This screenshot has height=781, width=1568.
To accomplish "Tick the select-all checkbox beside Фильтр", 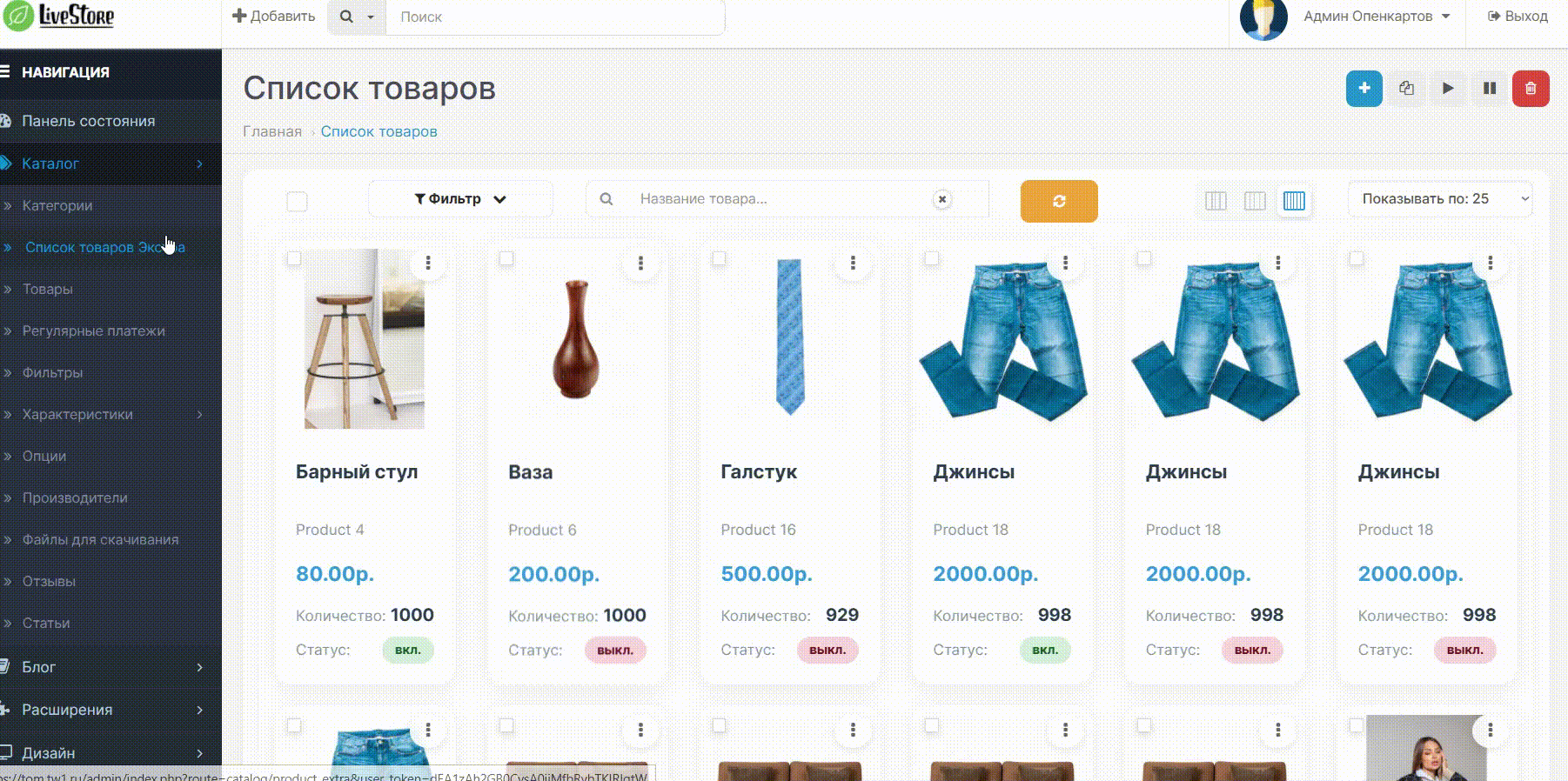I will pyautogui.click(x=297, y=202).
